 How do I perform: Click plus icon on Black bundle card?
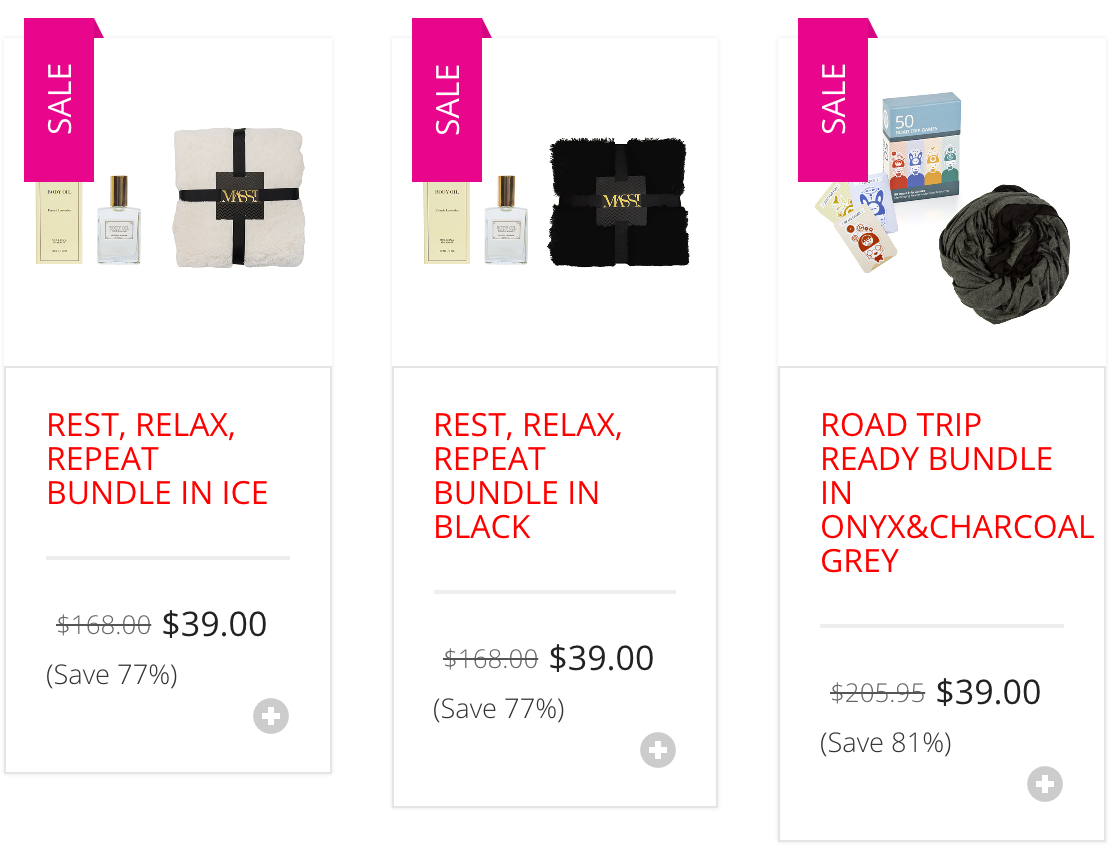pos(658,750)
